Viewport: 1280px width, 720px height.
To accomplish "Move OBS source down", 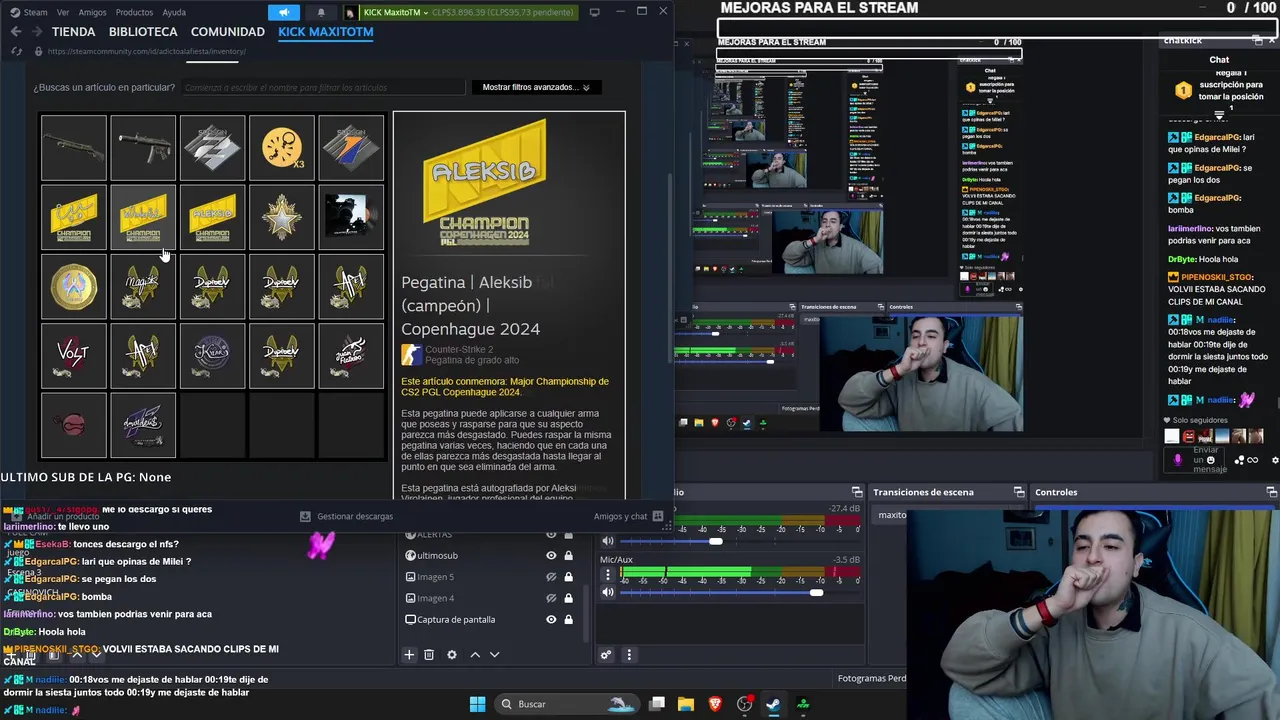I will (494, 654).
